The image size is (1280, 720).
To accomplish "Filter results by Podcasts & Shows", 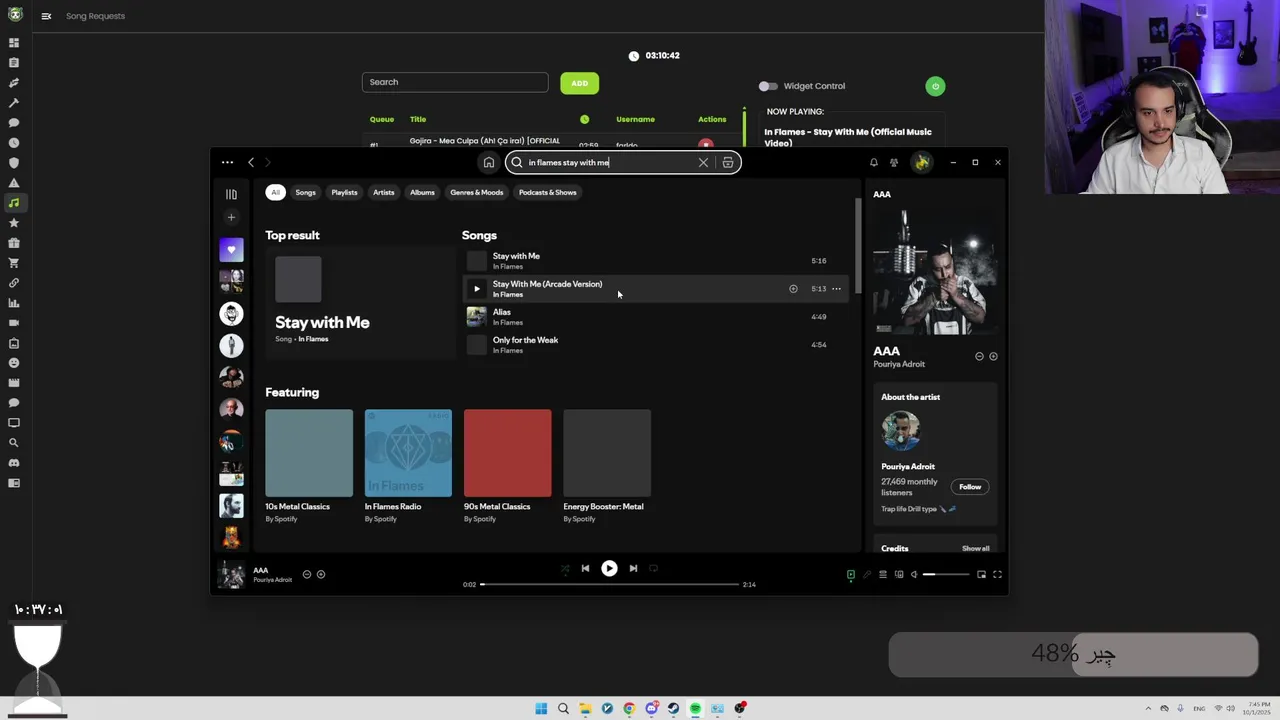I will [547, 192].
